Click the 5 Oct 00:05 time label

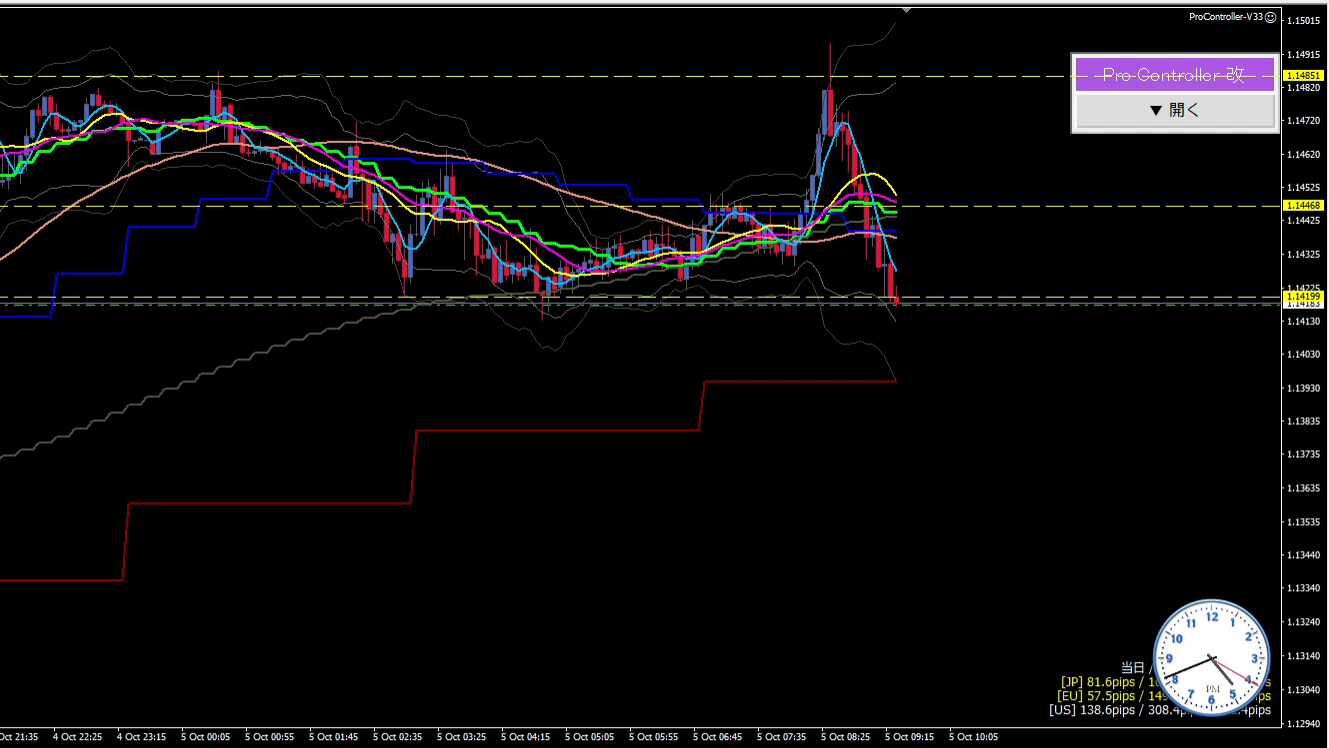(x=204, y=737)
